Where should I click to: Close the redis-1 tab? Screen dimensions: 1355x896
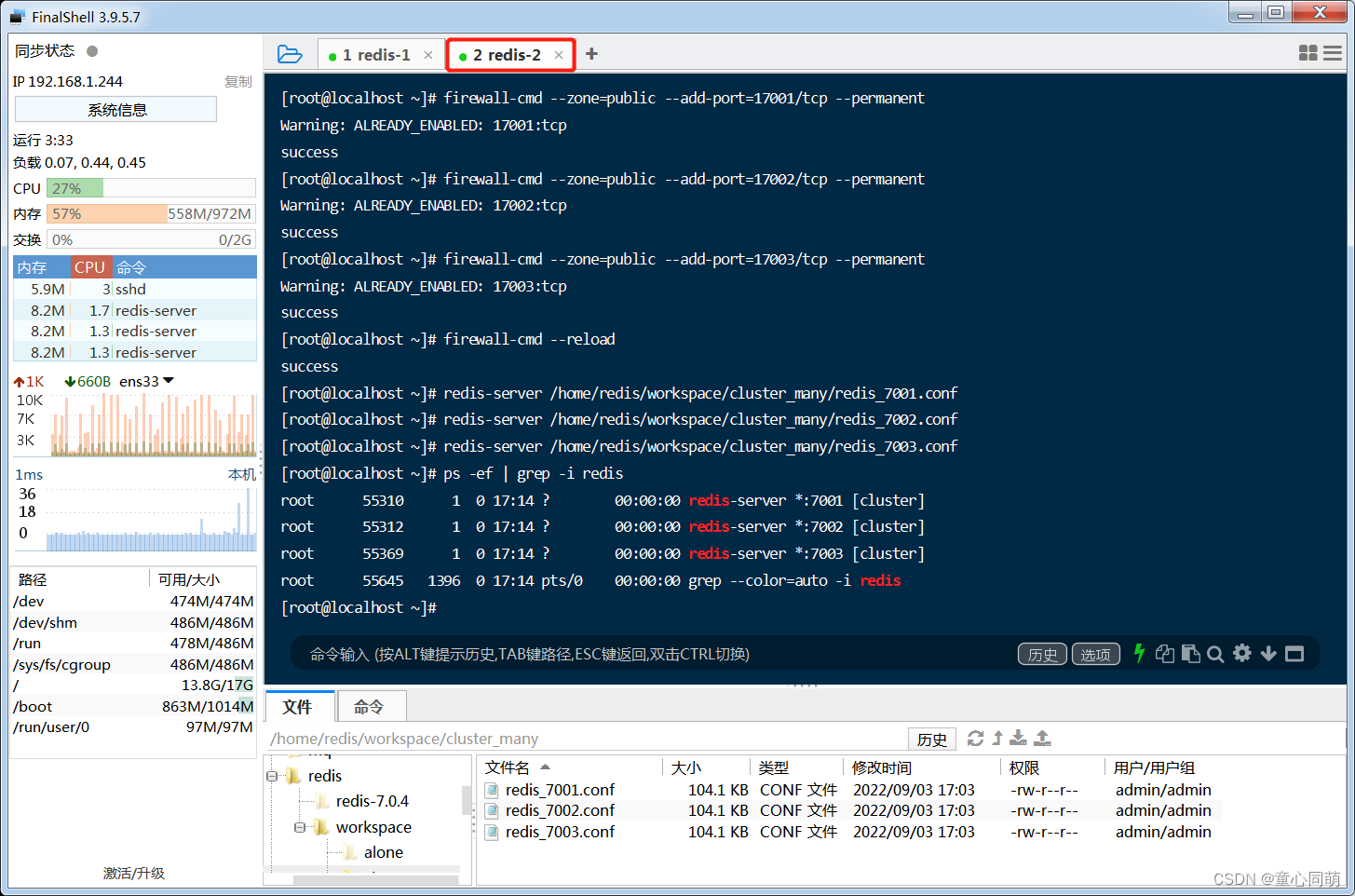coord(428,55)
